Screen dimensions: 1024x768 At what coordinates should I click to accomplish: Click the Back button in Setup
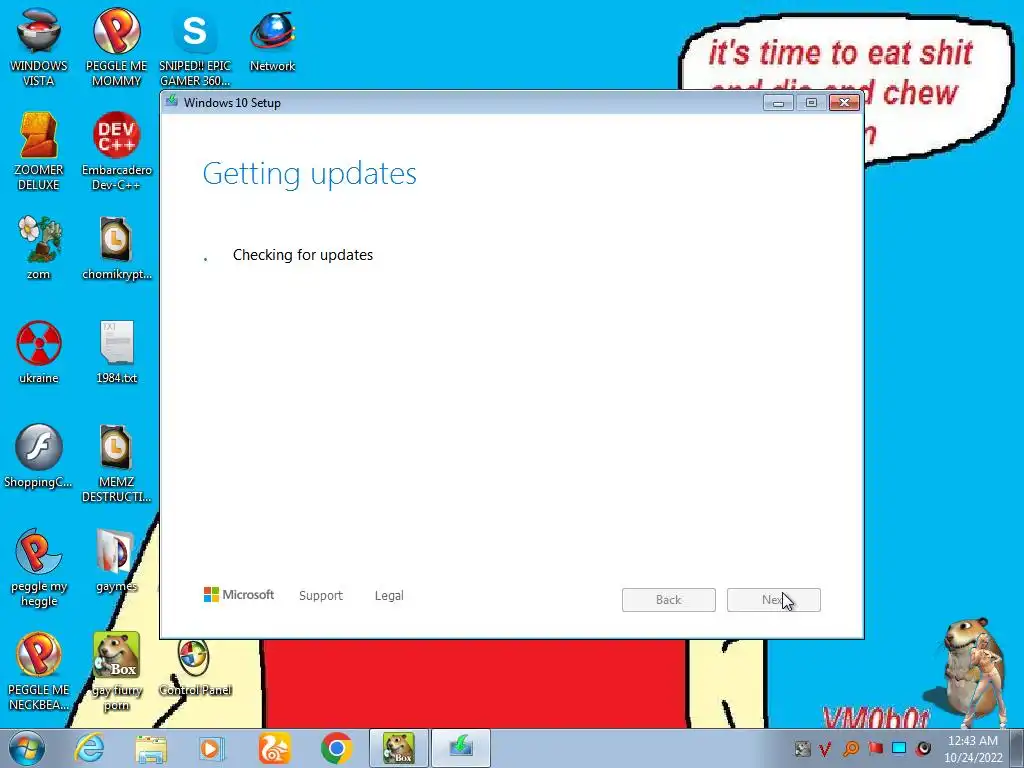point(669,600)
